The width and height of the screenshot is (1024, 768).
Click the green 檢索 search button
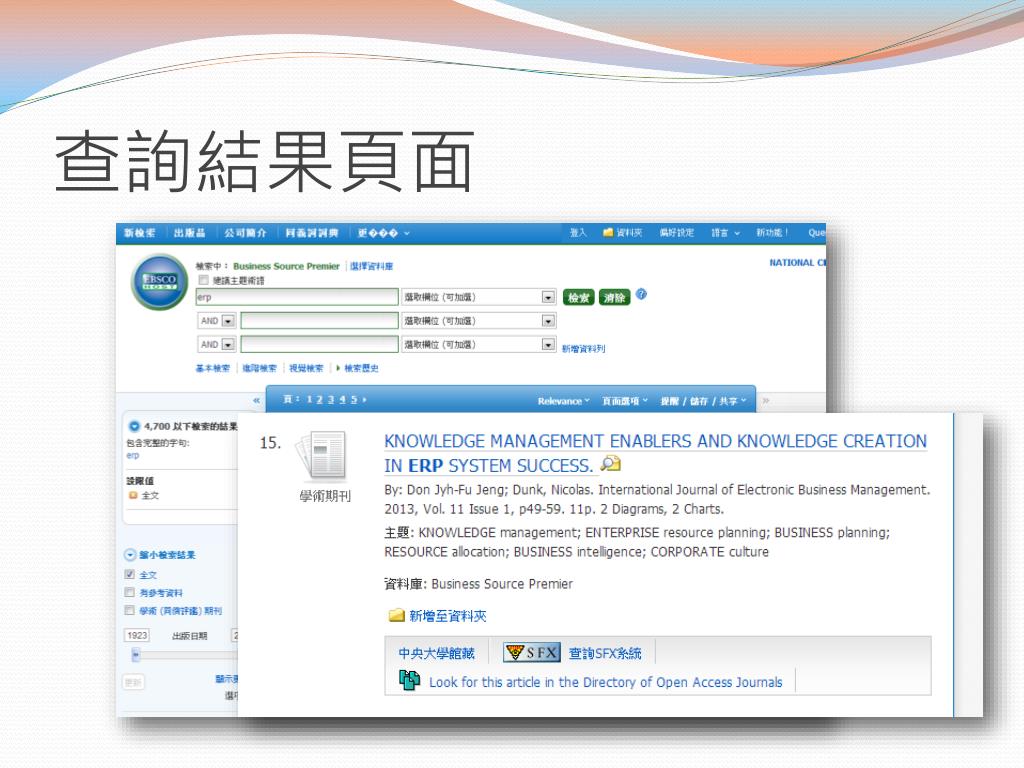click(x=579, y=298)
